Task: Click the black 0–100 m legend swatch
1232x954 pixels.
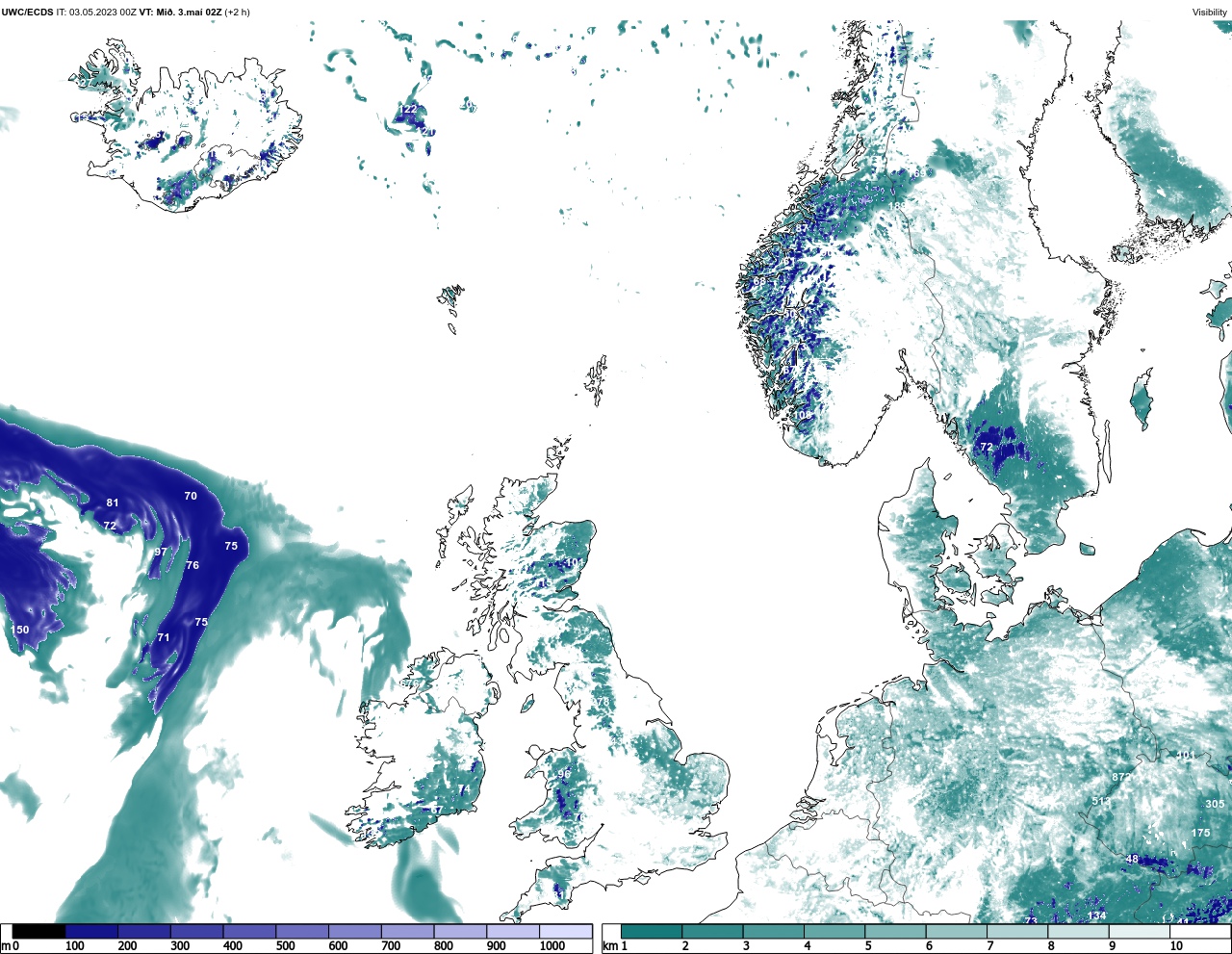Action: 39,931
